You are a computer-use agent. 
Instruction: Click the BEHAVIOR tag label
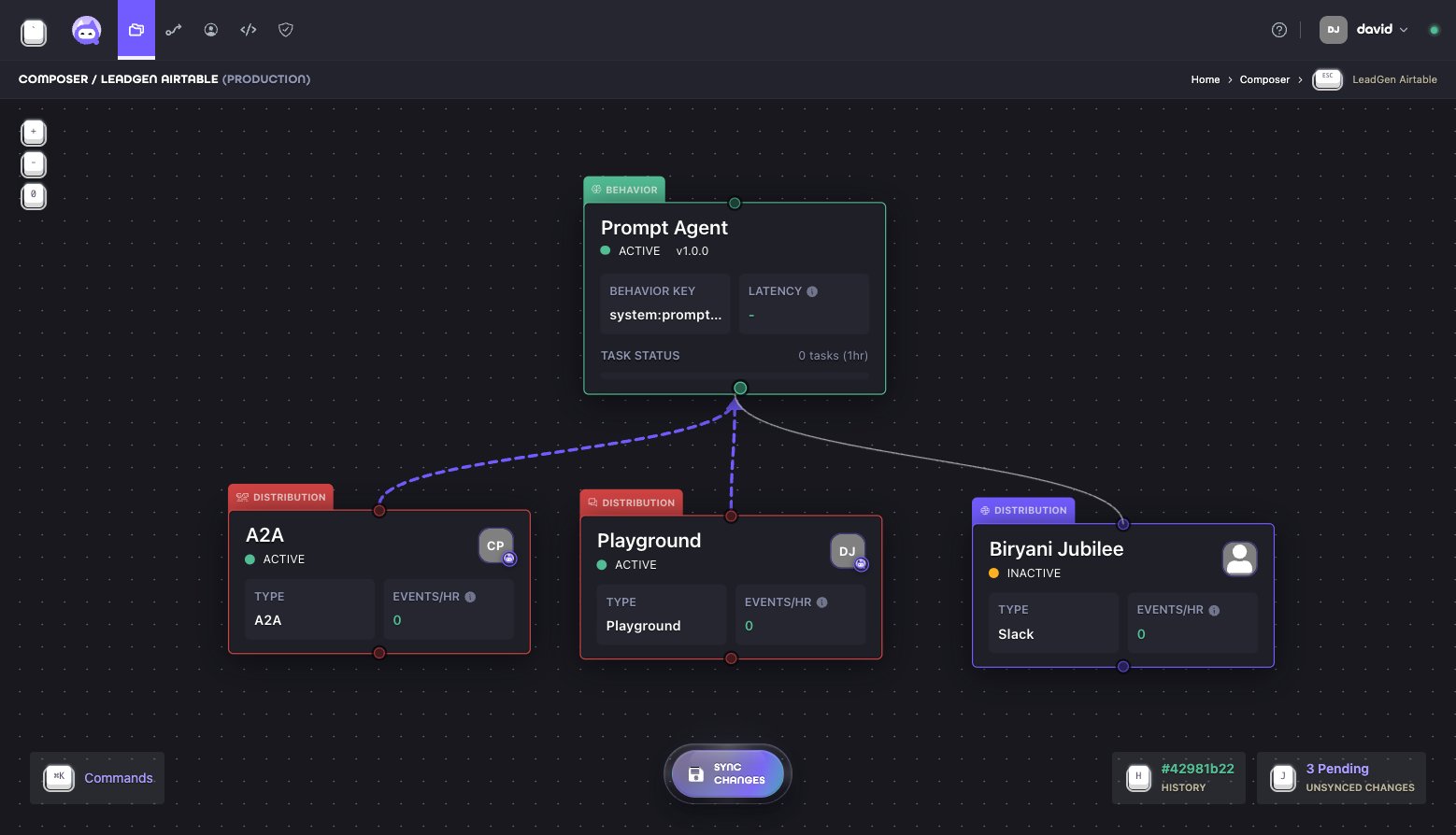click(624, 190)
